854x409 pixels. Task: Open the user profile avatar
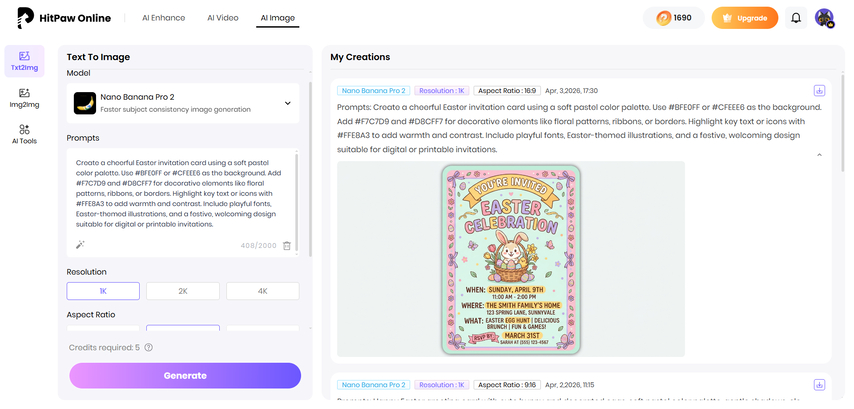pyautogui.click(x=824, y=18)
